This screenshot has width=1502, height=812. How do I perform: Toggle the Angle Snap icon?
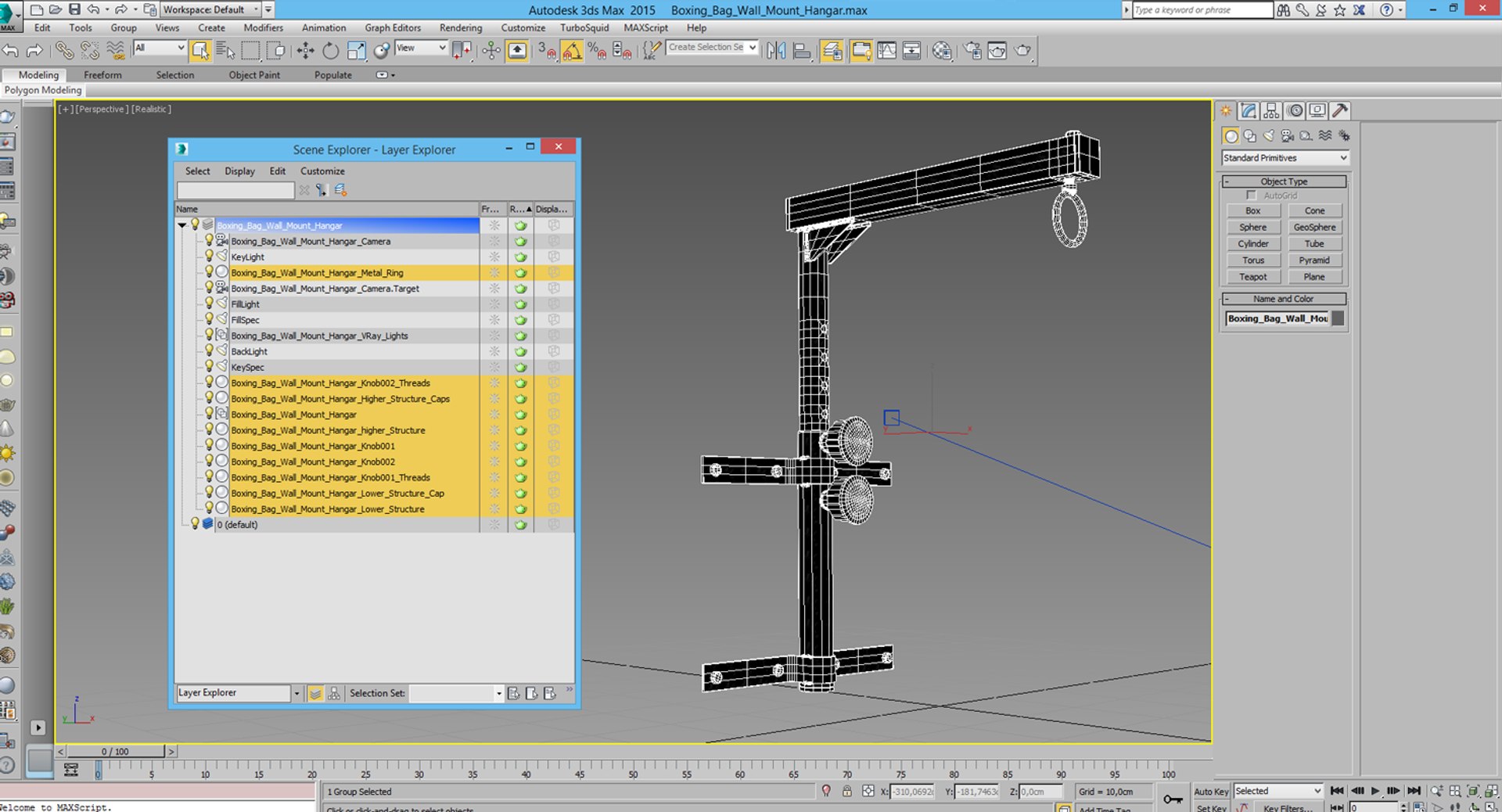pos(572,51)
